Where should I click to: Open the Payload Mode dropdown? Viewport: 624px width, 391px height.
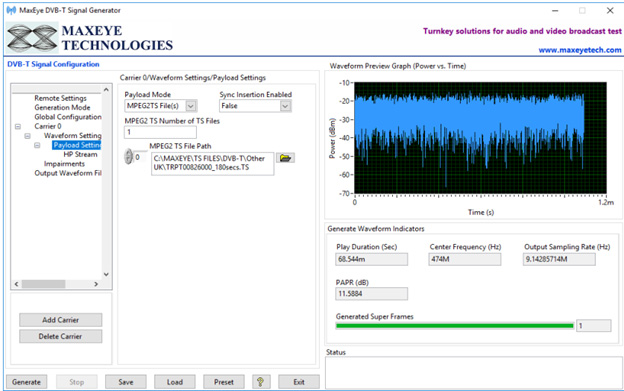pos(191,106)
